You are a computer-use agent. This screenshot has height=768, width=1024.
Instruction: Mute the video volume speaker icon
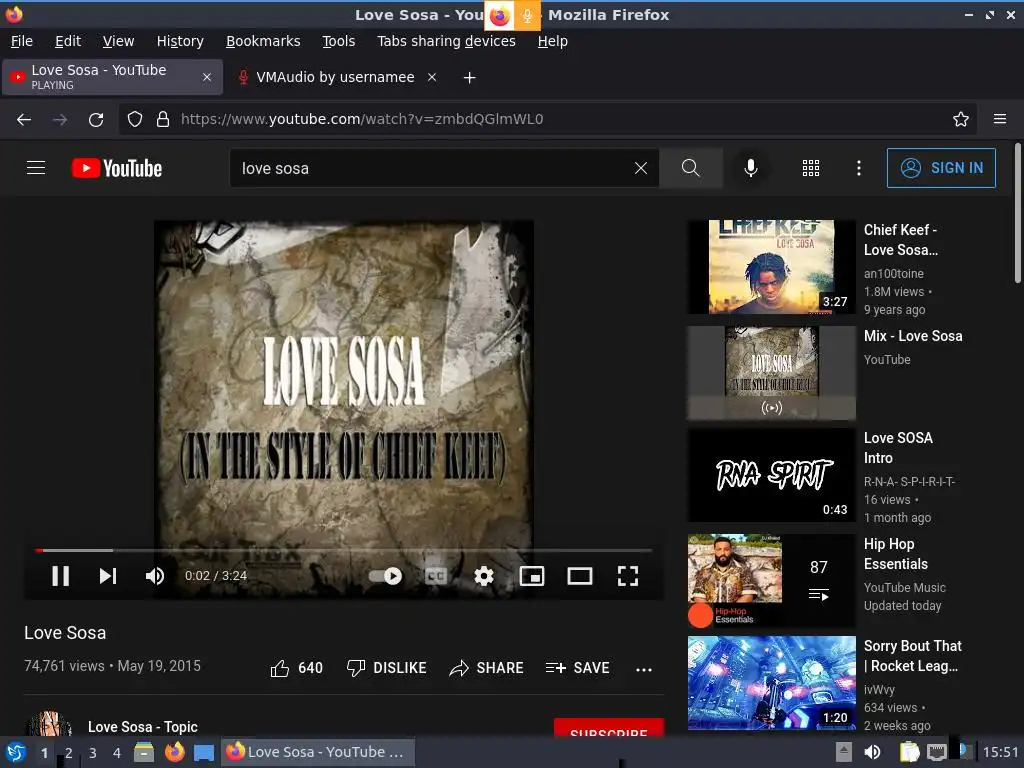point(155,576)
